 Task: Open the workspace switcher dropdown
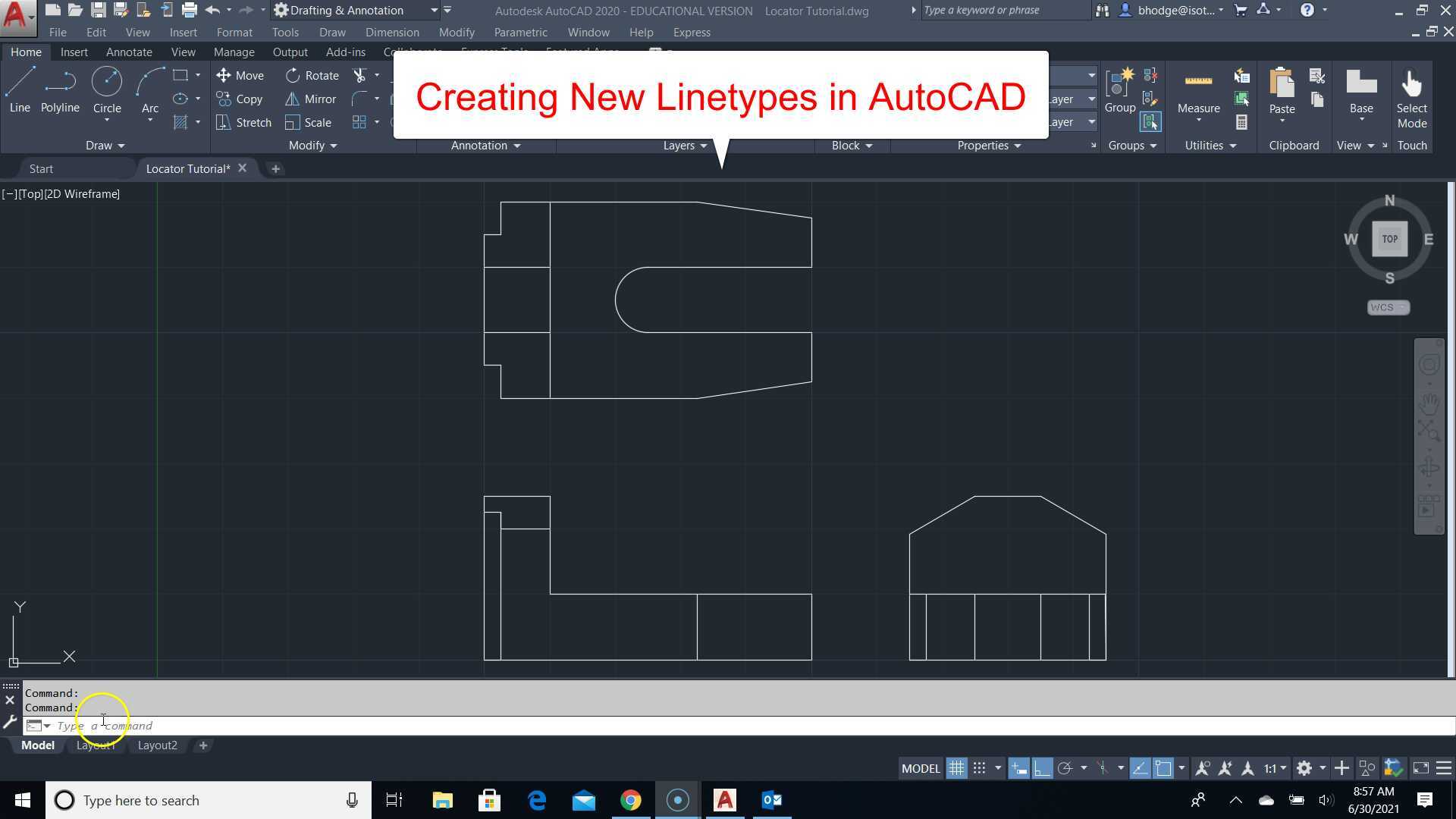point(435,10)
